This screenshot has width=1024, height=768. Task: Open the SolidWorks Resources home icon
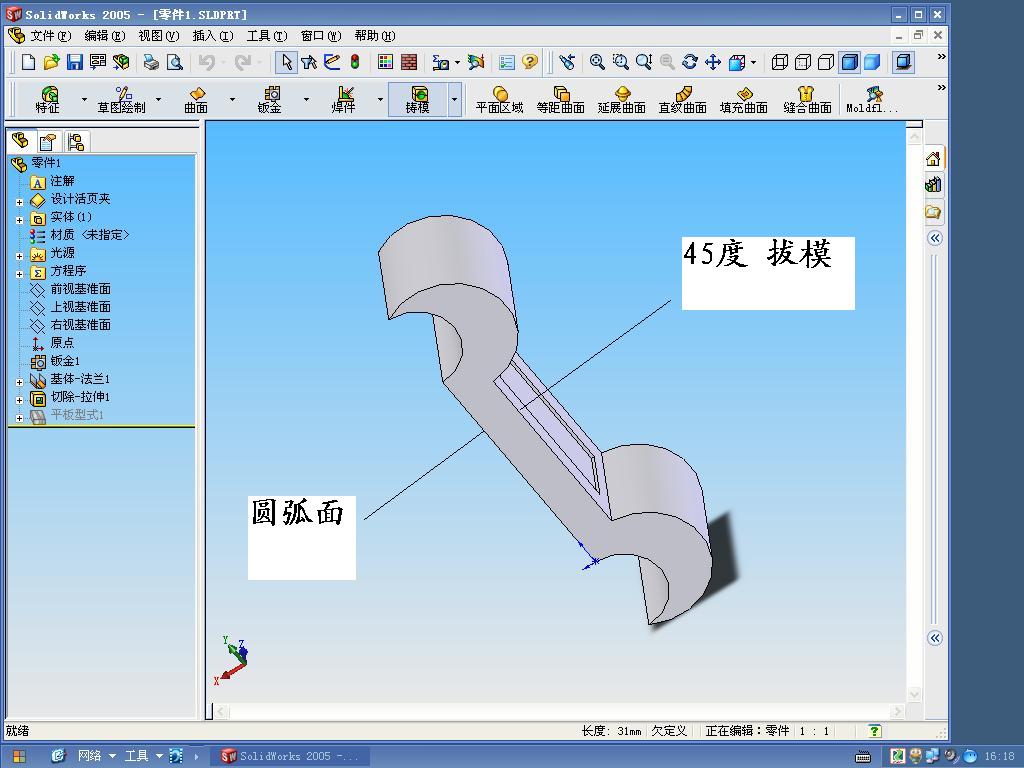(x=933, y=159)
